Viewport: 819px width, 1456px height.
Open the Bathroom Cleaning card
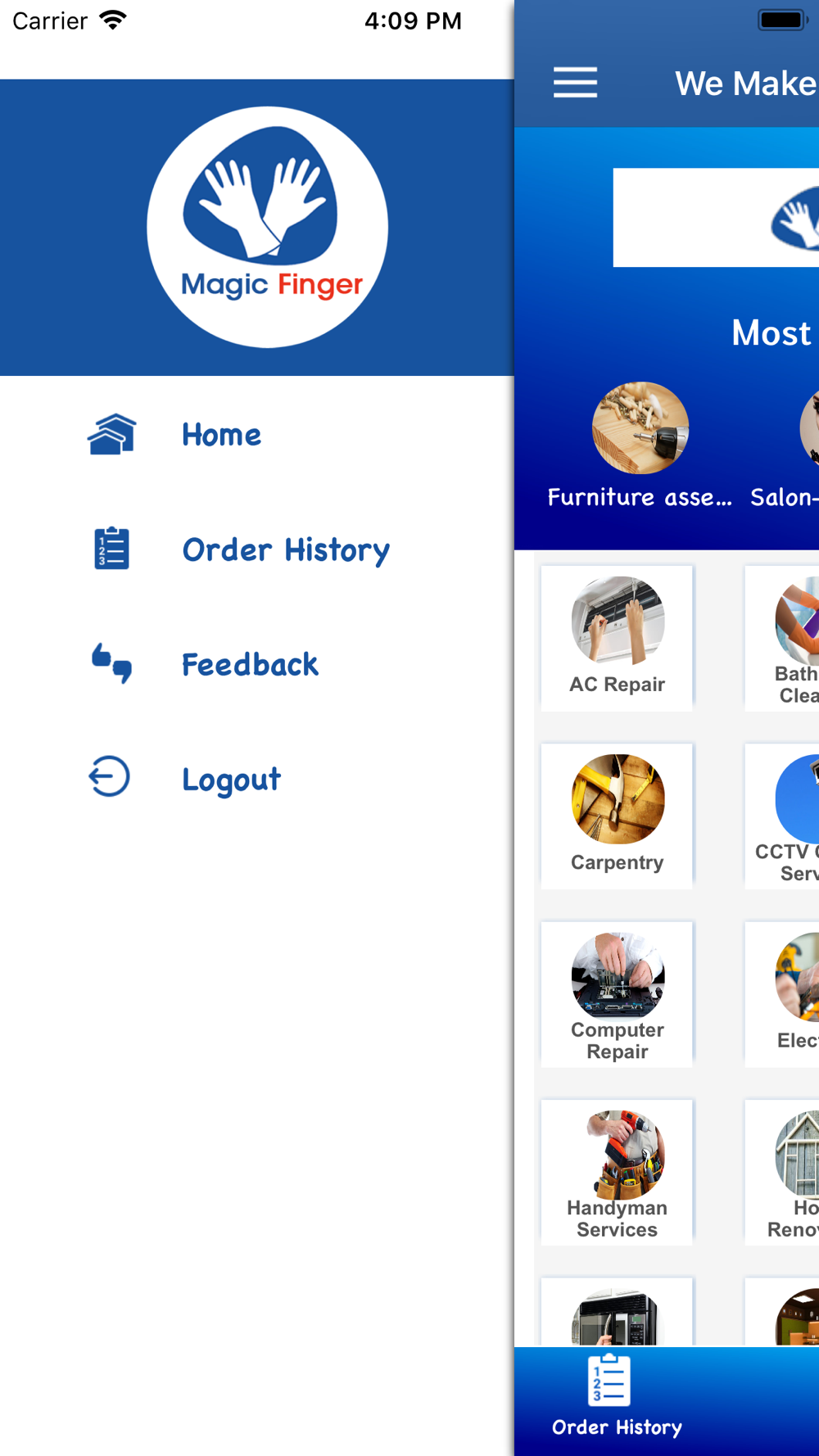tap(782, 638)
